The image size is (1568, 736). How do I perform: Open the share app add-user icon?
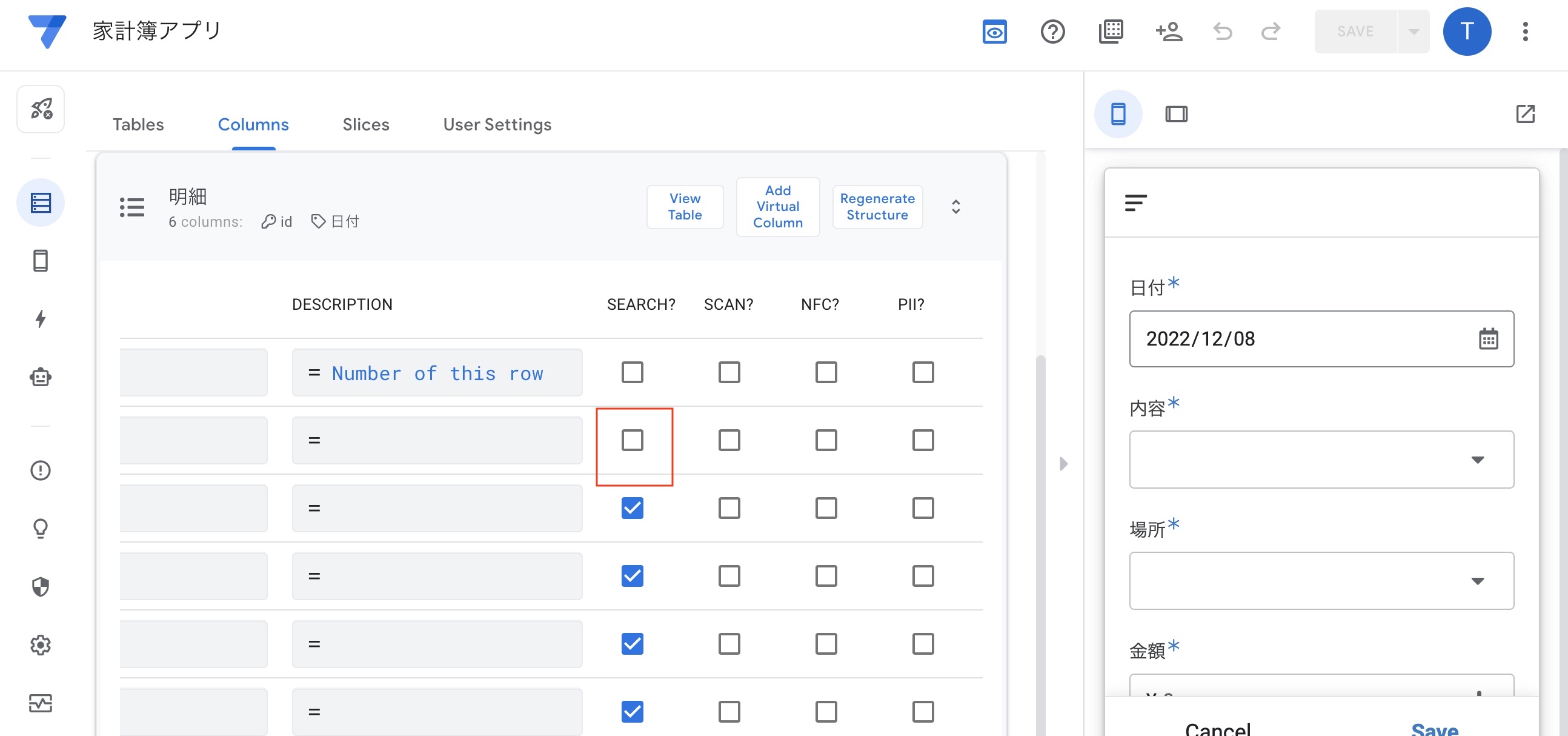(1168, 32)
